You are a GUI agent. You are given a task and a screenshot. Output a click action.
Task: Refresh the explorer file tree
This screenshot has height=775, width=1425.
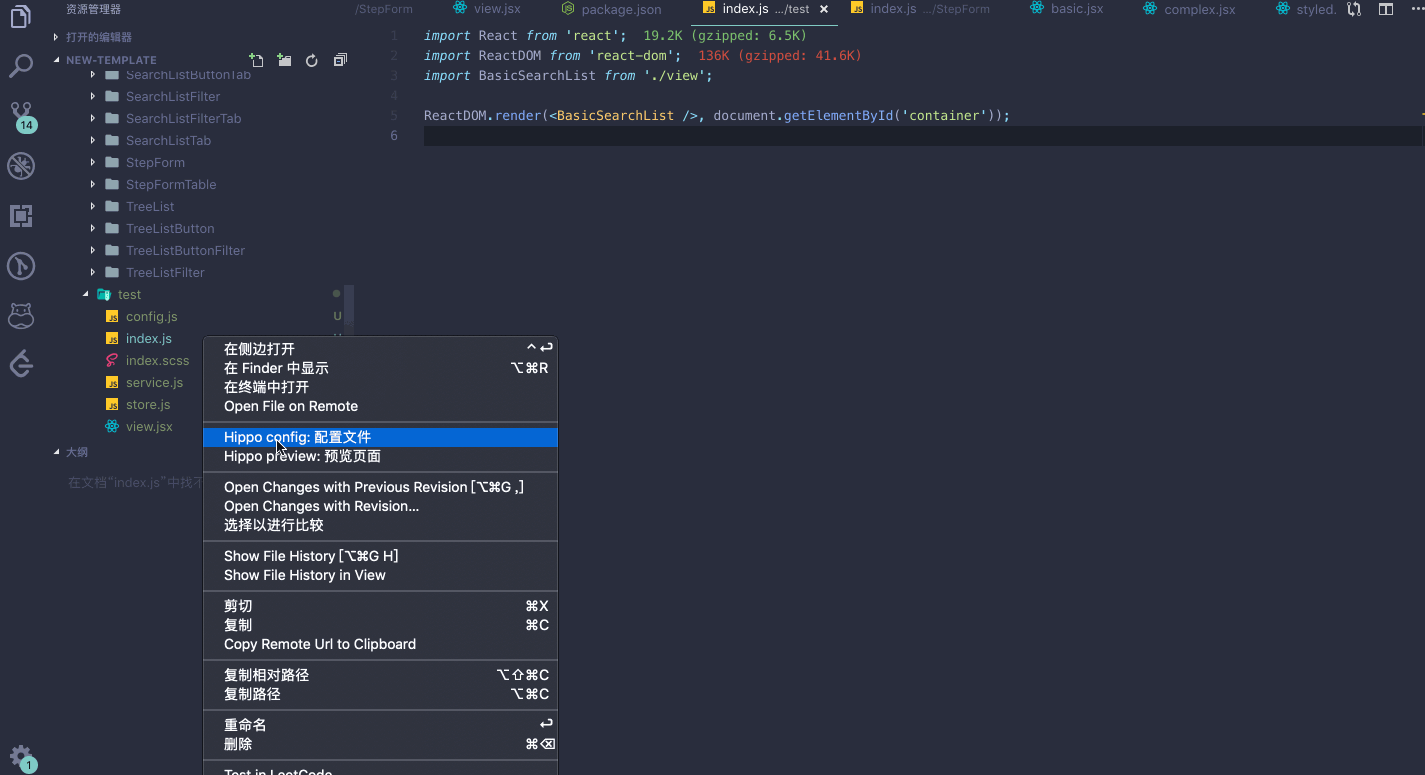(x=312, y=60)
